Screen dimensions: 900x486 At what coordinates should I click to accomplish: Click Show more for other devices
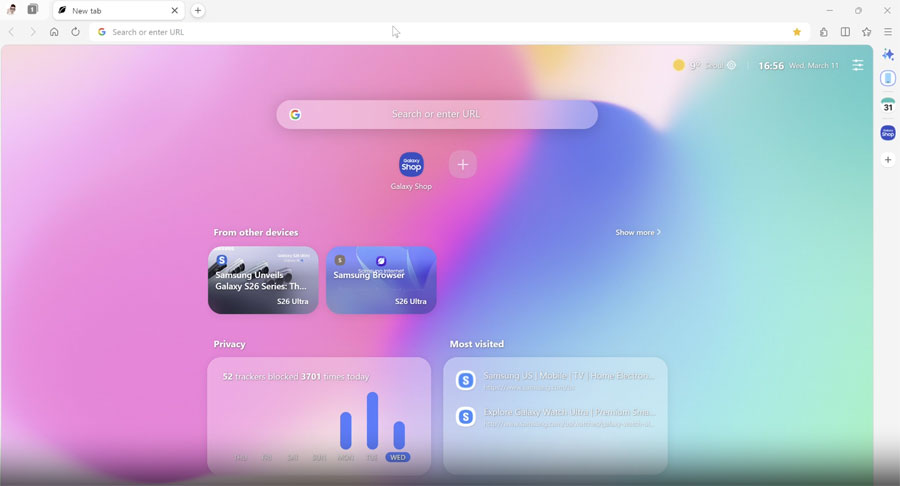point(638,232)
